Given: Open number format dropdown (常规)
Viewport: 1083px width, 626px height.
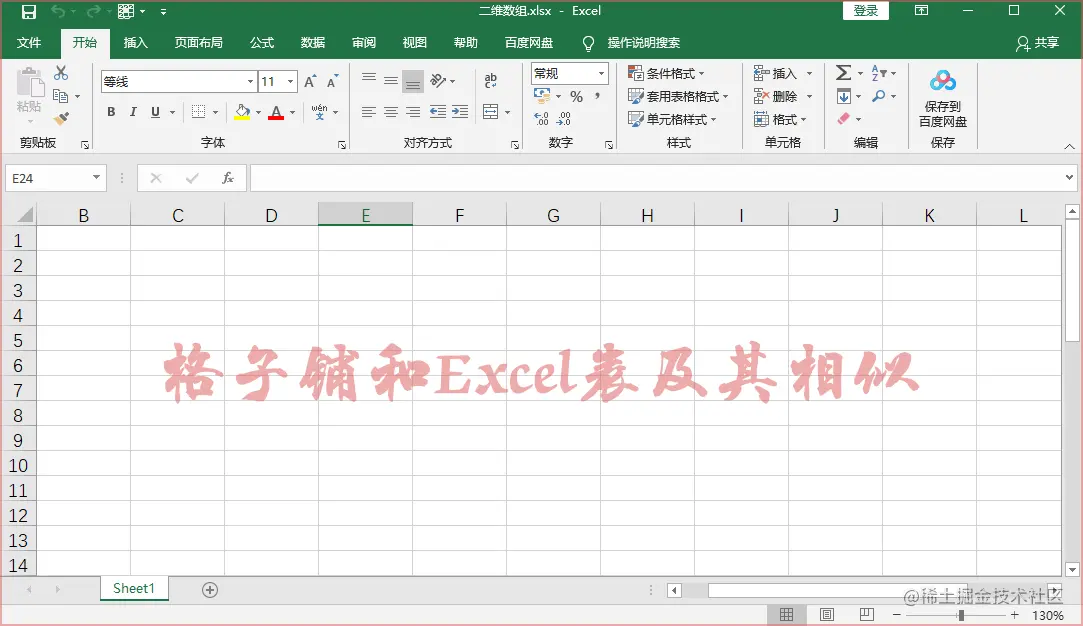Looking at the screenshot, I should (x=601, y=73).
